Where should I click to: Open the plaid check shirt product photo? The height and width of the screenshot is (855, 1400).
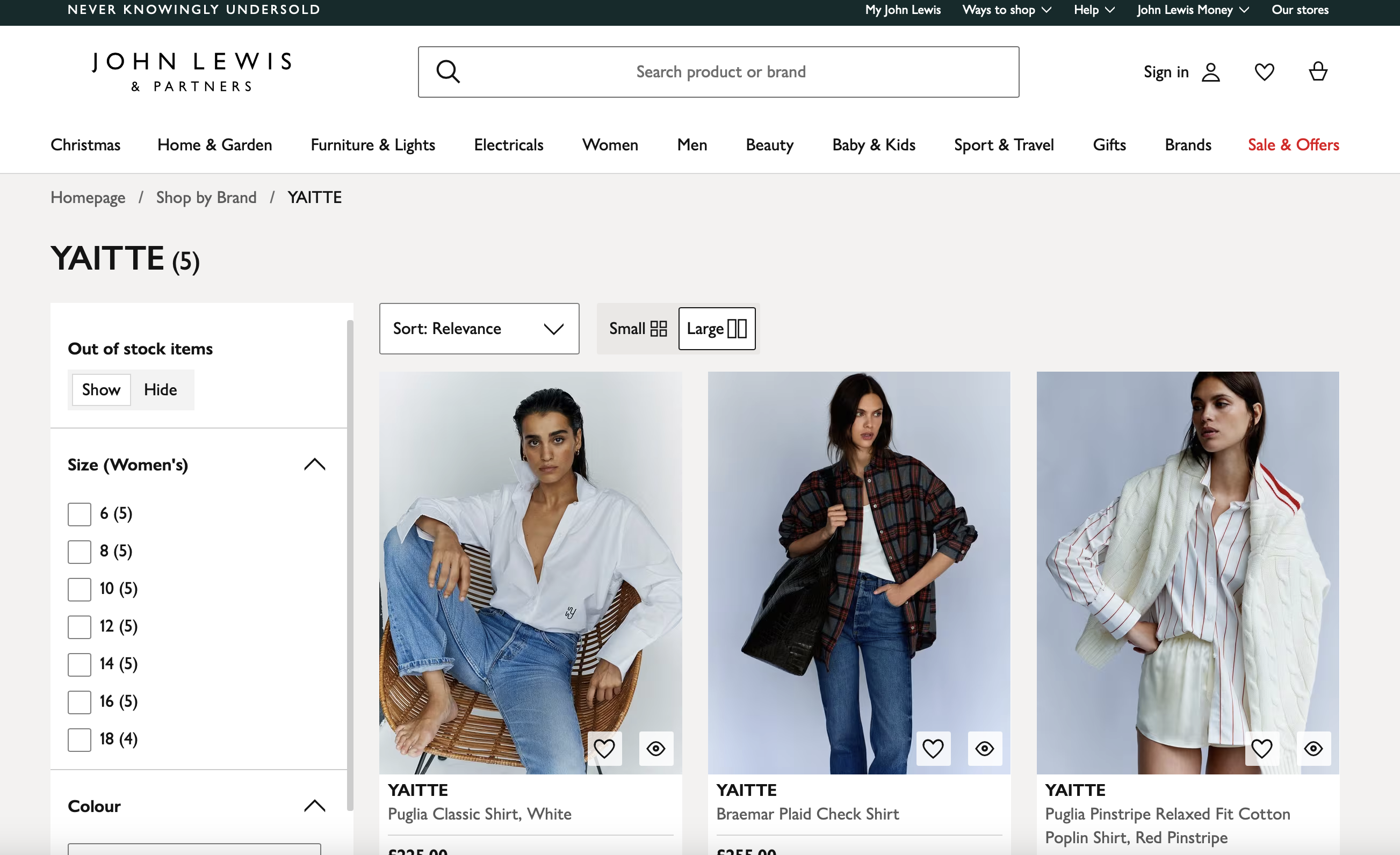click(859, 573)
